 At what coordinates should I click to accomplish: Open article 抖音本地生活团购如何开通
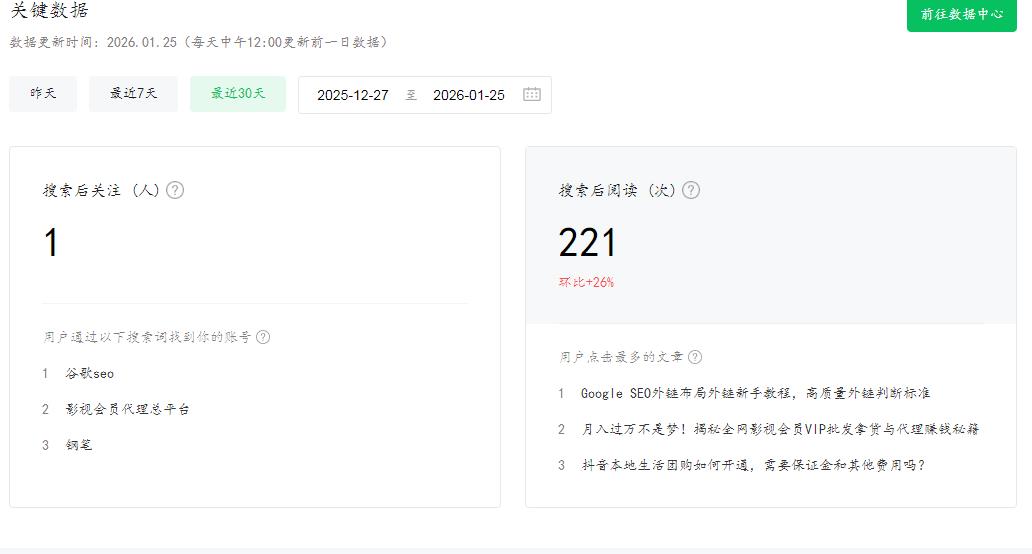point(753,465)
